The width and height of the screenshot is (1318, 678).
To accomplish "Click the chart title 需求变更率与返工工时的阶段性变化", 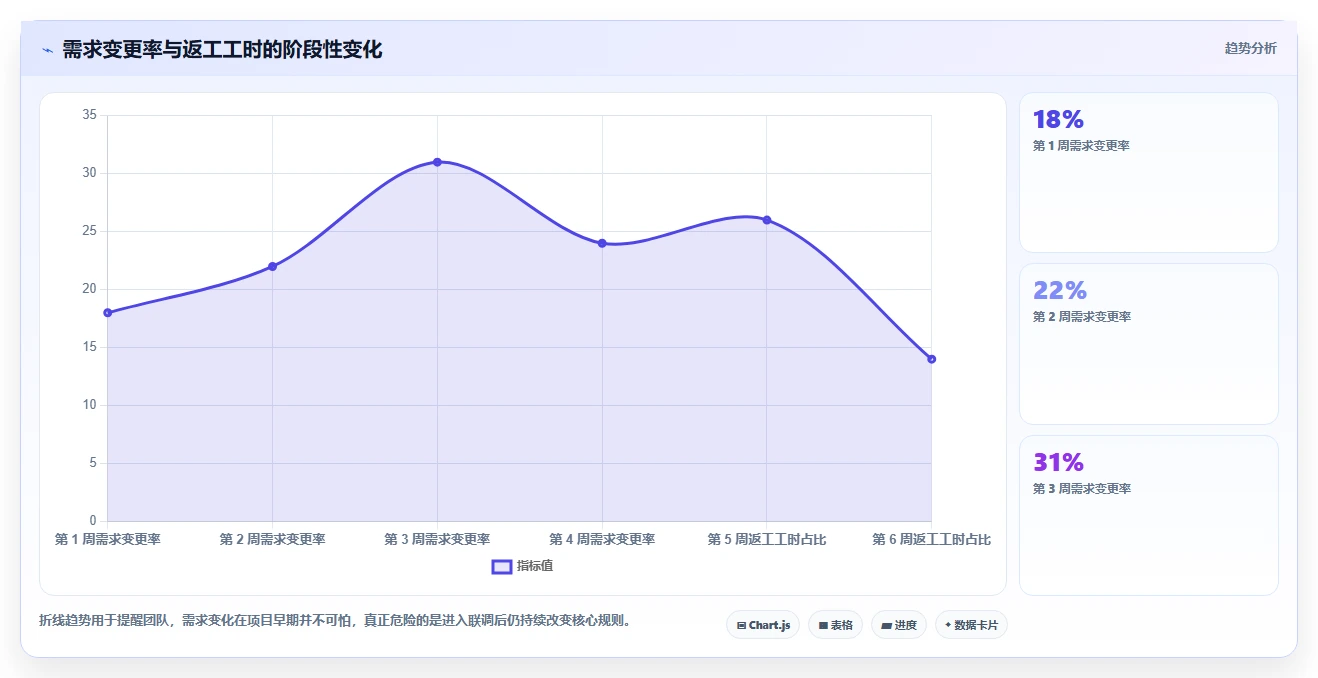I will (x=222, y=49).
